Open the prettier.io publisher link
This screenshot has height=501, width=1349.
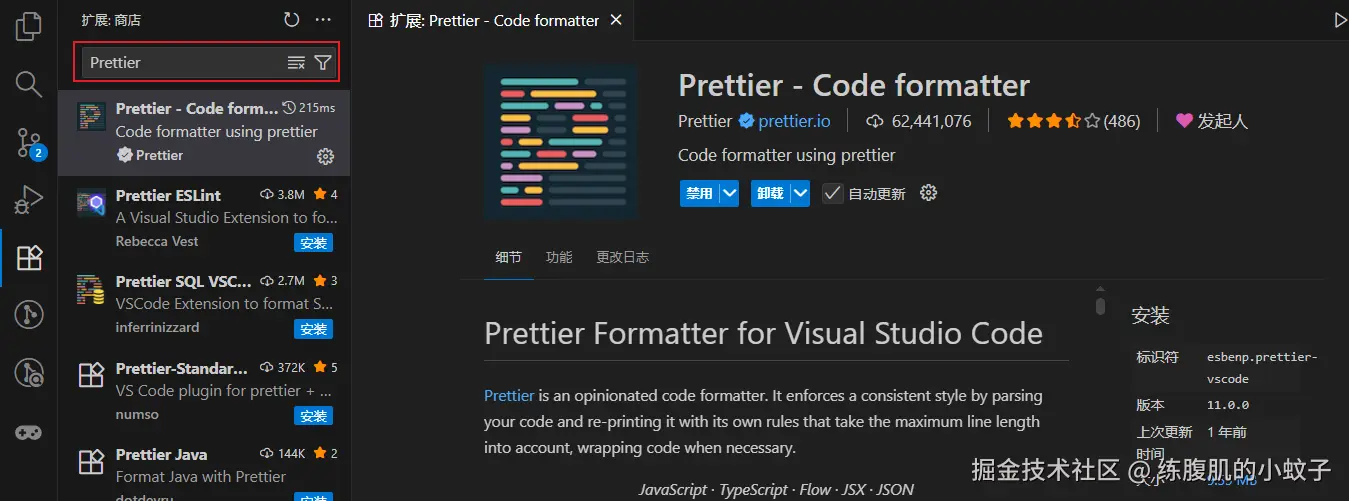[794, 121]
